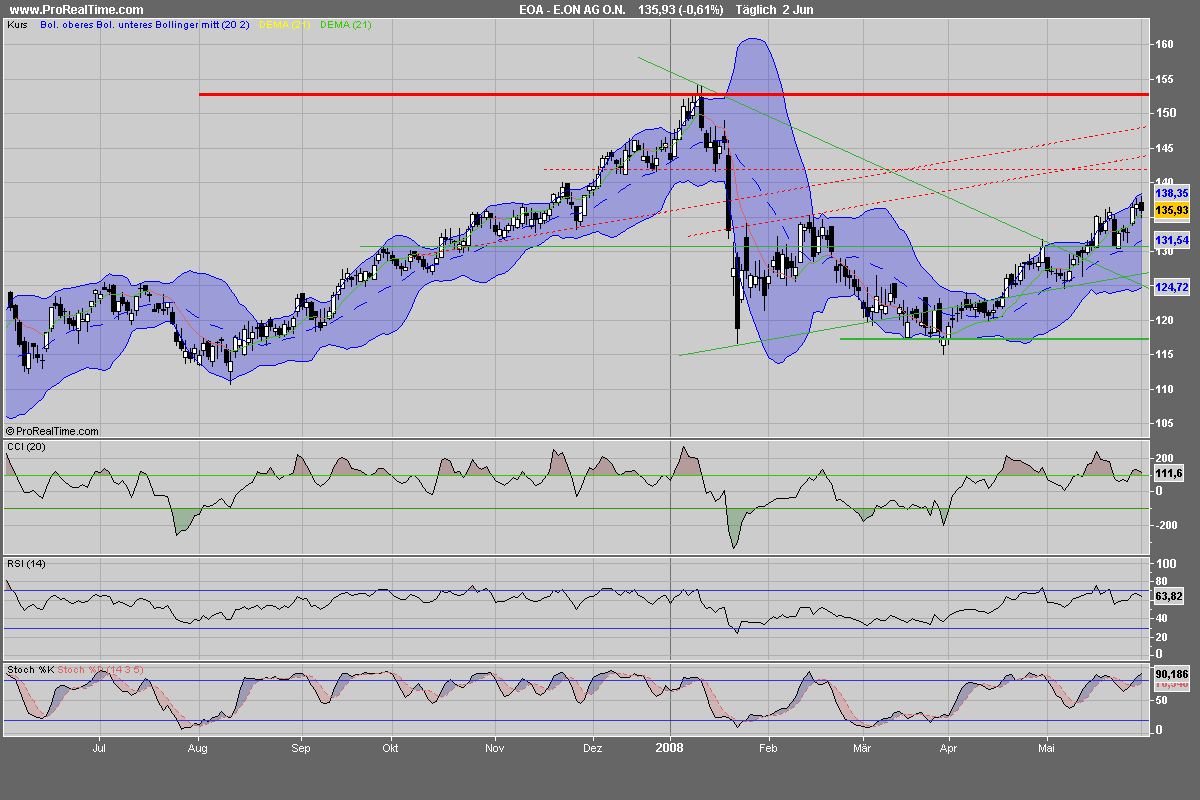Select the Sep marker on the time axis
This screenshot has width=1200, height=800.
coord(302,746)
